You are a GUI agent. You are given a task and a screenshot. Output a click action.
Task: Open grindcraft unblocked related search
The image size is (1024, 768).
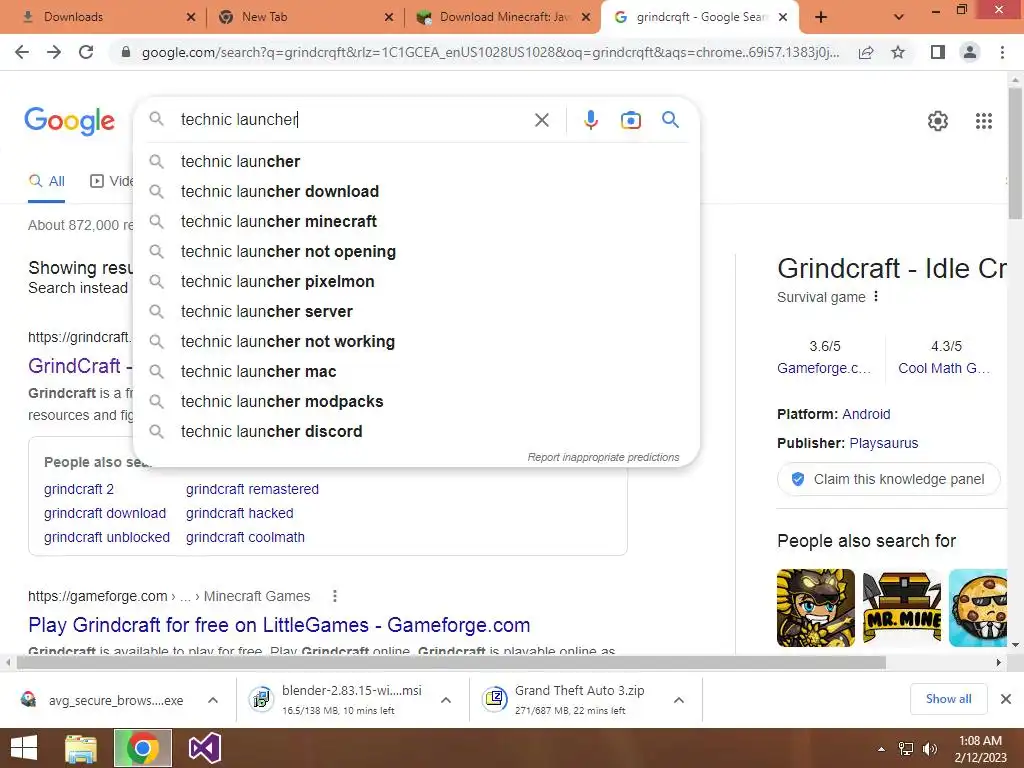tap(106, 537)
